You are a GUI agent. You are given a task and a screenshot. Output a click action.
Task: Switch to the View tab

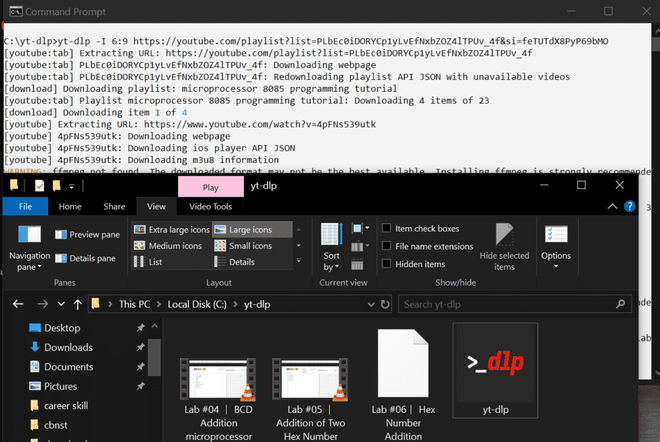click(x=156, y=206)
